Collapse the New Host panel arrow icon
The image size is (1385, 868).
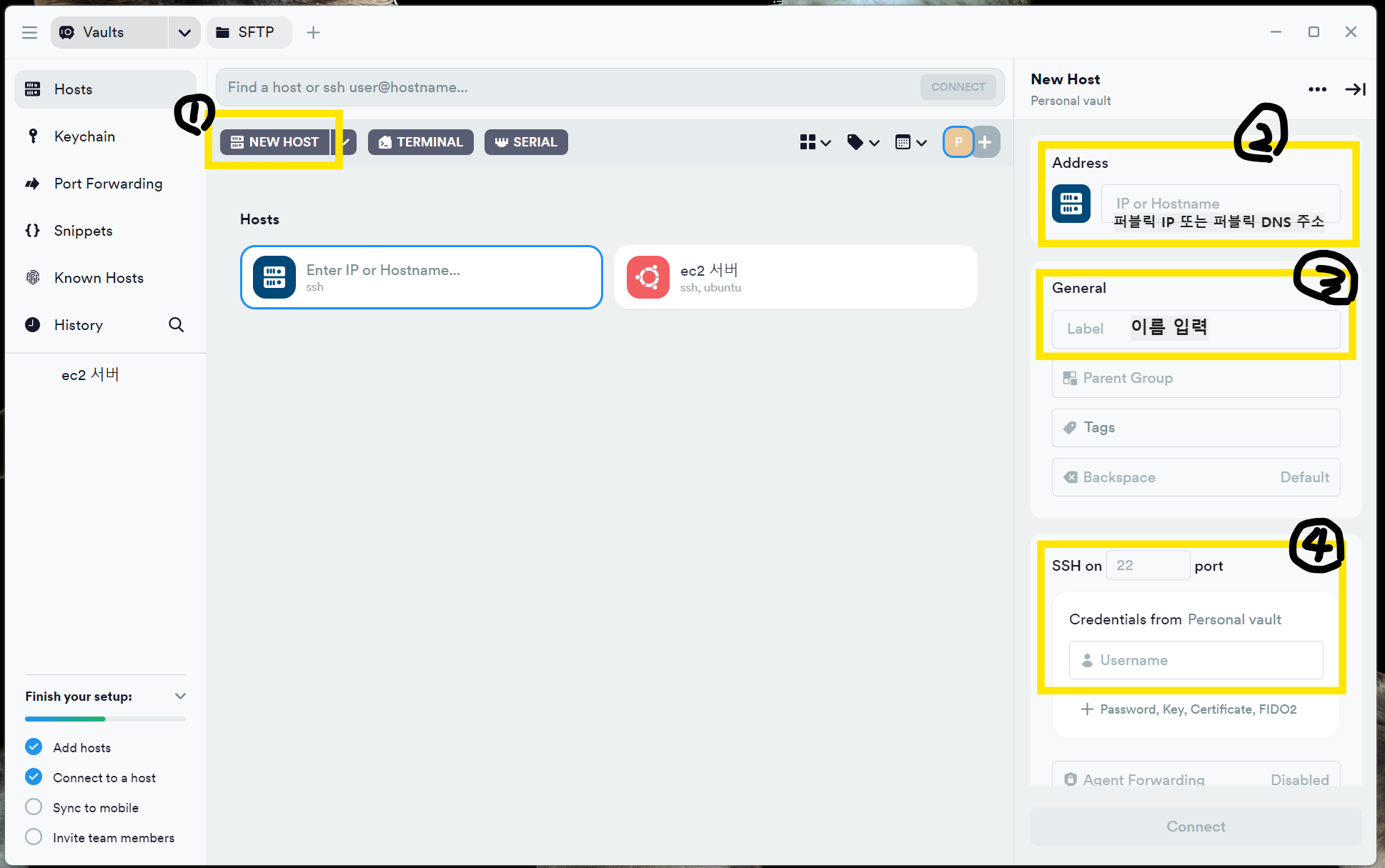tap(1355, 89)
